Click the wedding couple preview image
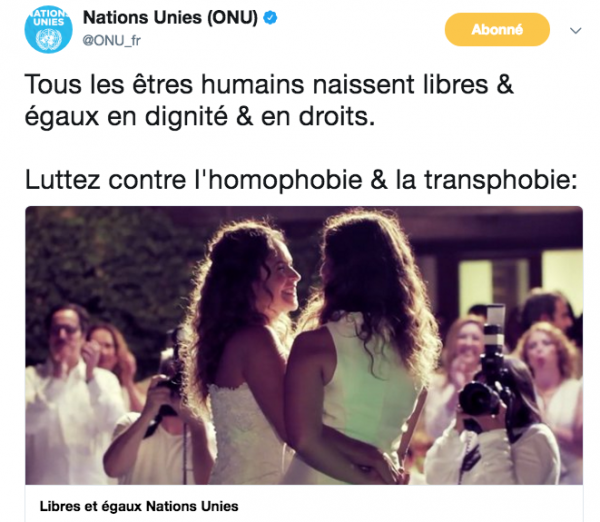The height and width of the screenshot is (522, 600). [x=304, y=346]
